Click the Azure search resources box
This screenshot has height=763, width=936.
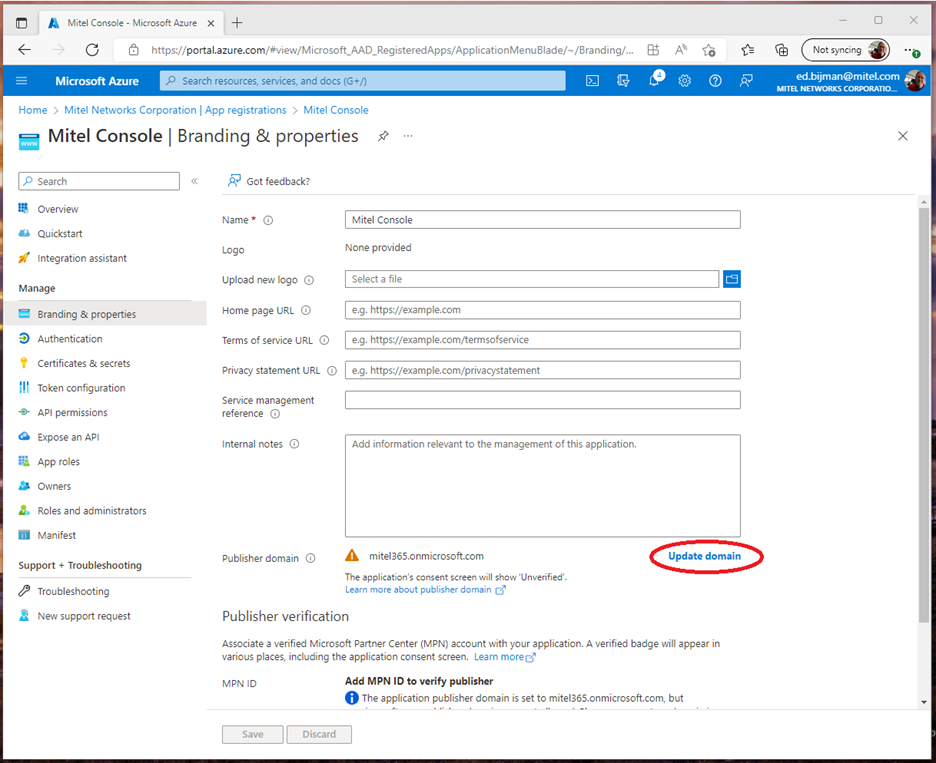(362, 81)
